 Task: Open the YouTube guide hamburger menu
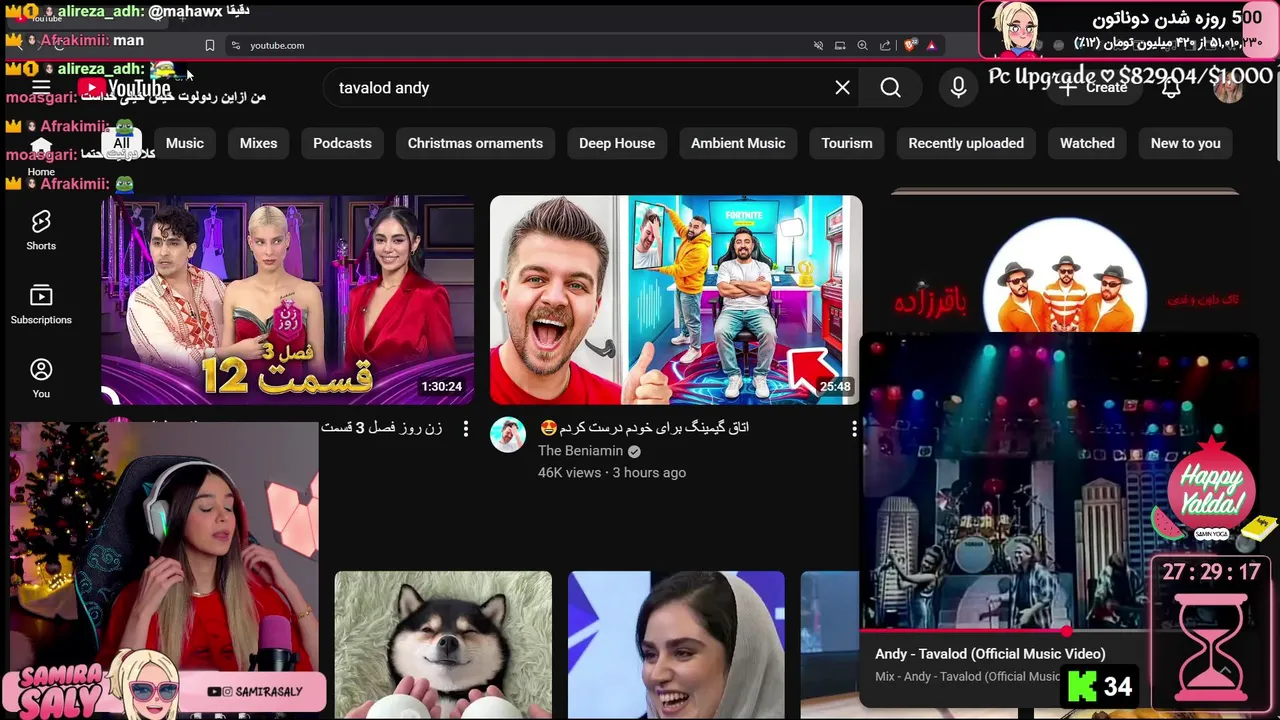pos(41,87)
